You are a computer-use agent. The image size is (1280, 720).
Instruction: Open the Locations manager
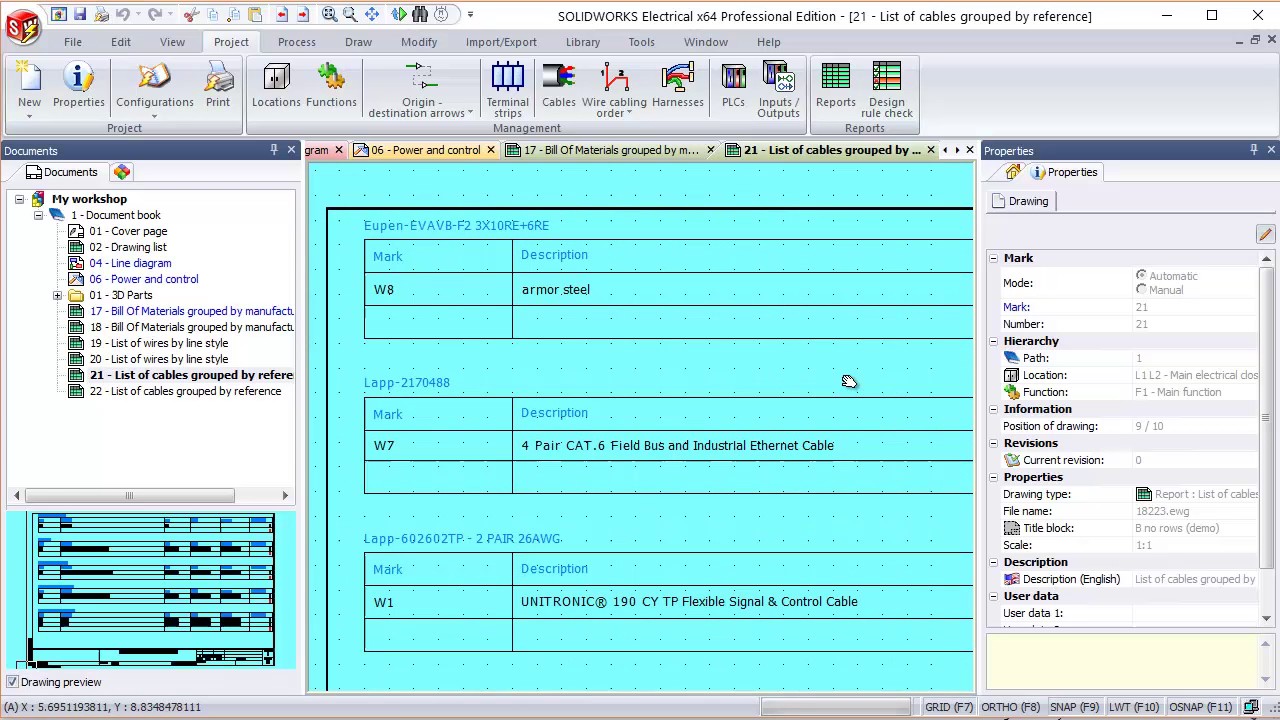pyautogui.click(x=276, y=86)
